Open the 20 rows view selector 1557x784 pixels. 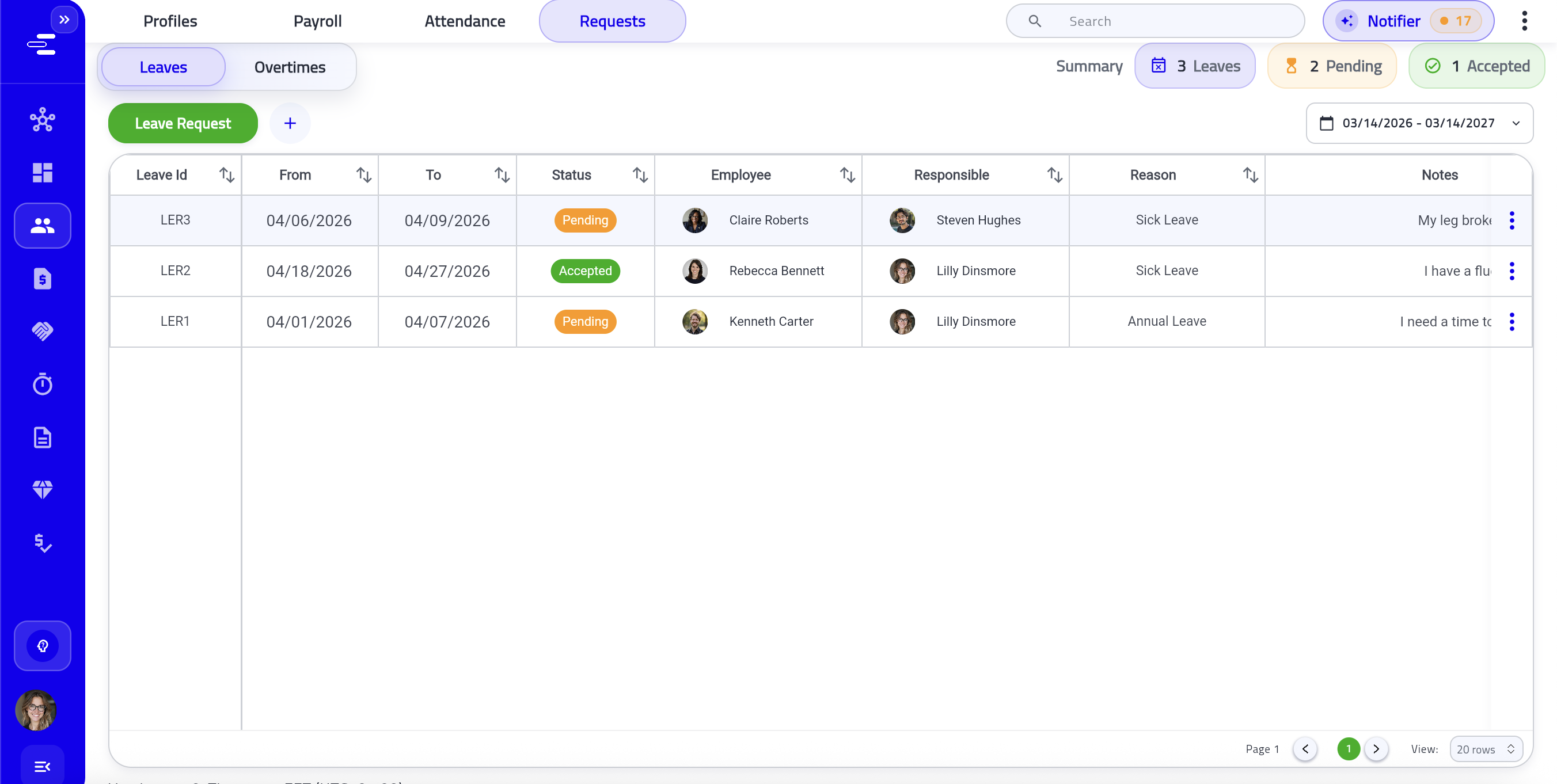pyautogui.click(x=1485, y=749)
